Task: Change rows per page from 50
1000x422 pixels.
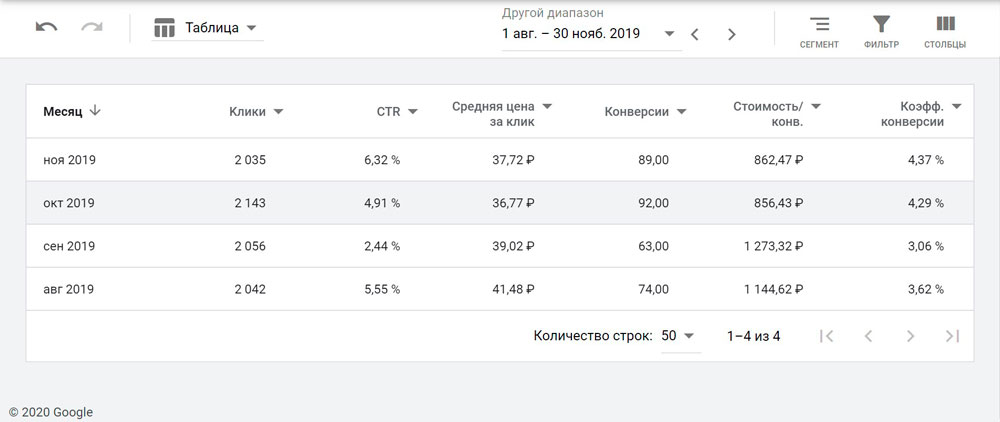Action: tap(679, 336)
